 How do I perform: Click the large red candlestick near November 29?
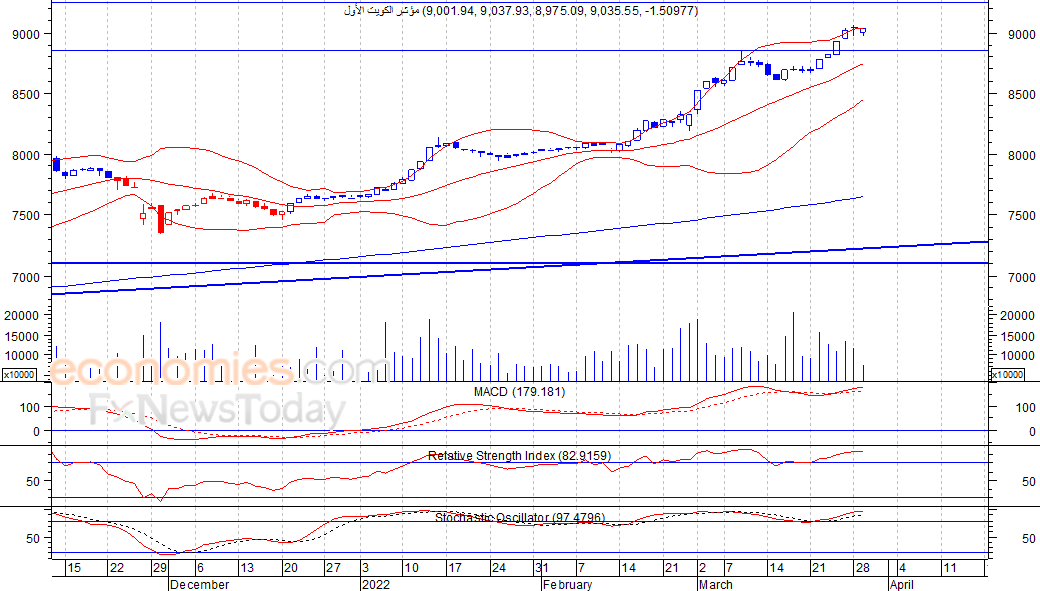point(160,216)
